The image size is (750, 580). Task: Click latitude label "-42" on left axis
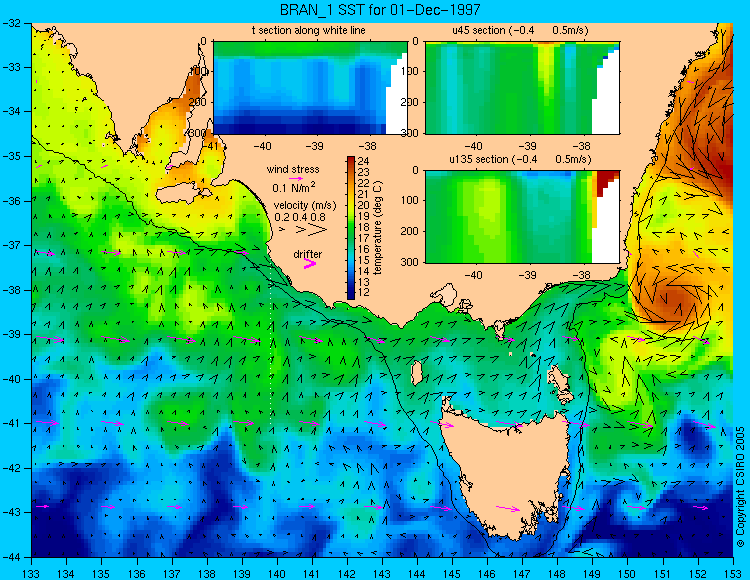11,468
